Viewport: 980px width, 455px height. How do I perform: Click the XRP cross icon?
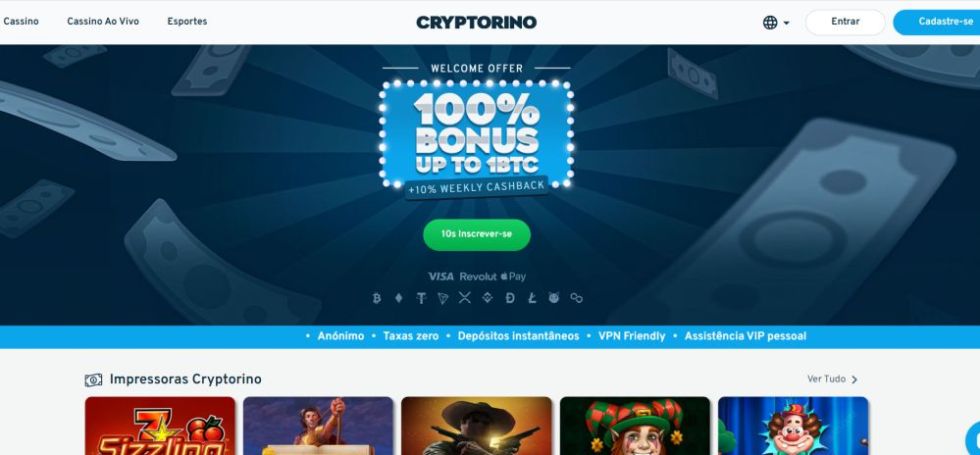point(464,298)
